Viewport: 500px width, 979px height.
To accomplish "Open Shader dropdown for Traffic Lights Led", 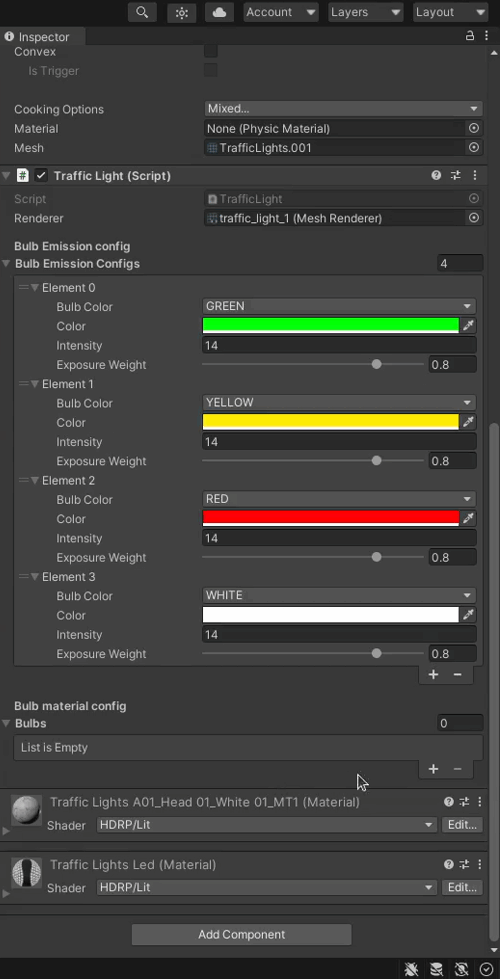I will tap(267, 887).
